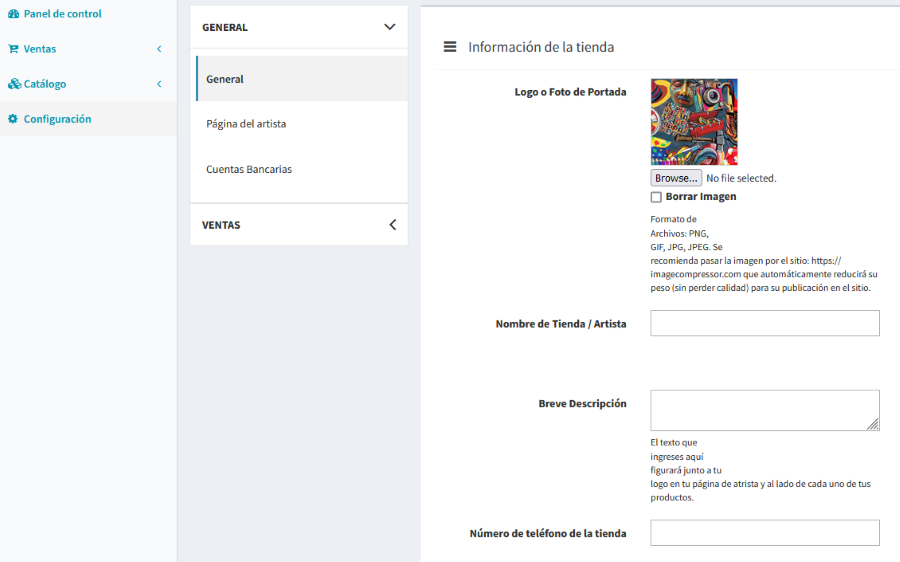The image size is (900, 562).
Task: Click the No file selected. text
Action: [x=741, y=179]
